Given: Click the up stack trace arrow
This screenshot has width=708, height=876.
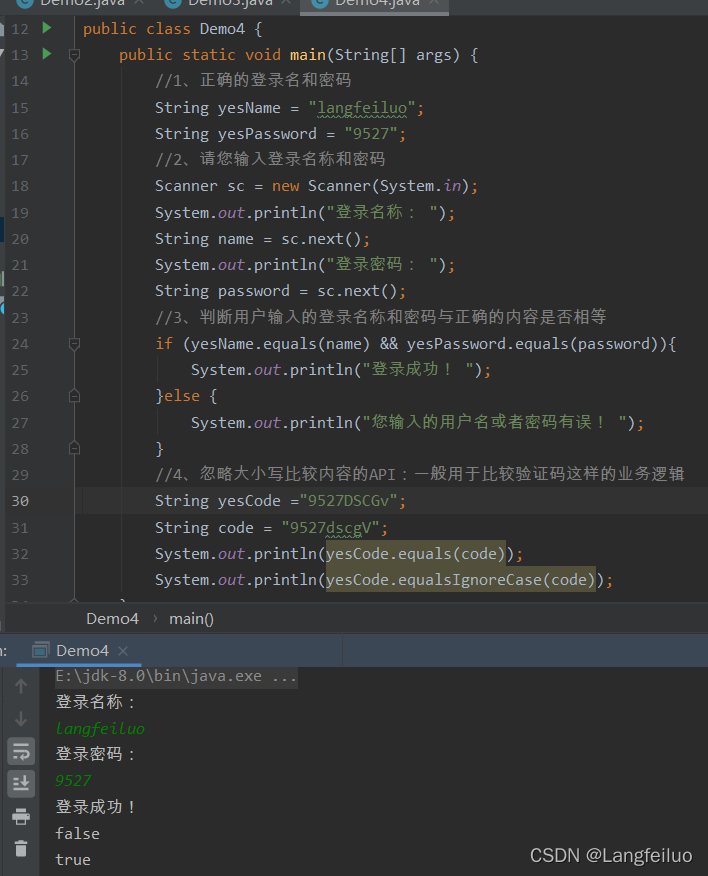Looking at the screenshot, I should click(x=21, y=686).
